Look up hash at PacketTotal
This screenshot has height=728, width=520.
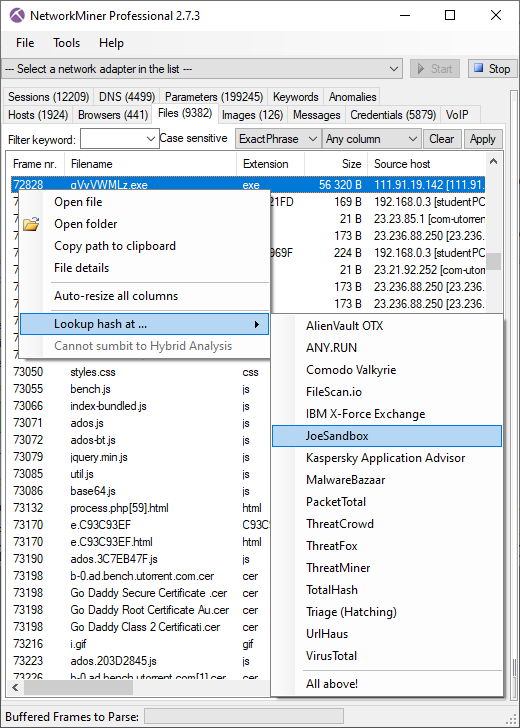[x=387, y=502]
